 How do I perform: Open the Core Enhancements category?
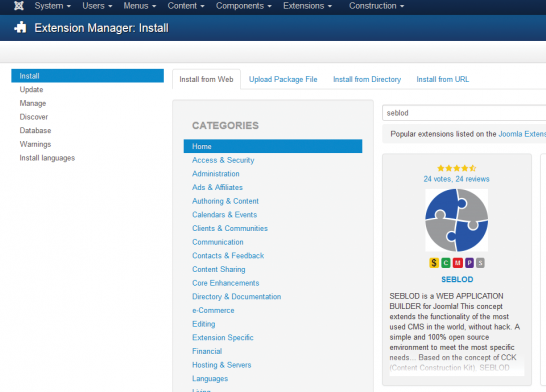(x=226, y=283)
